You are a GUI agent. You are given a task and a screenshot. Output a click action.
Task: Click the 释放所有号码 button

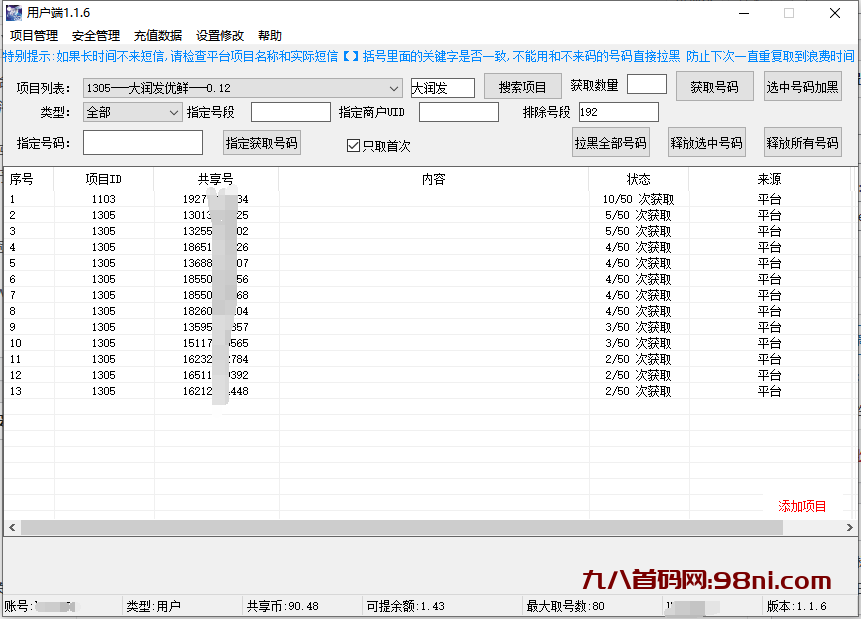tap(800, 141)
